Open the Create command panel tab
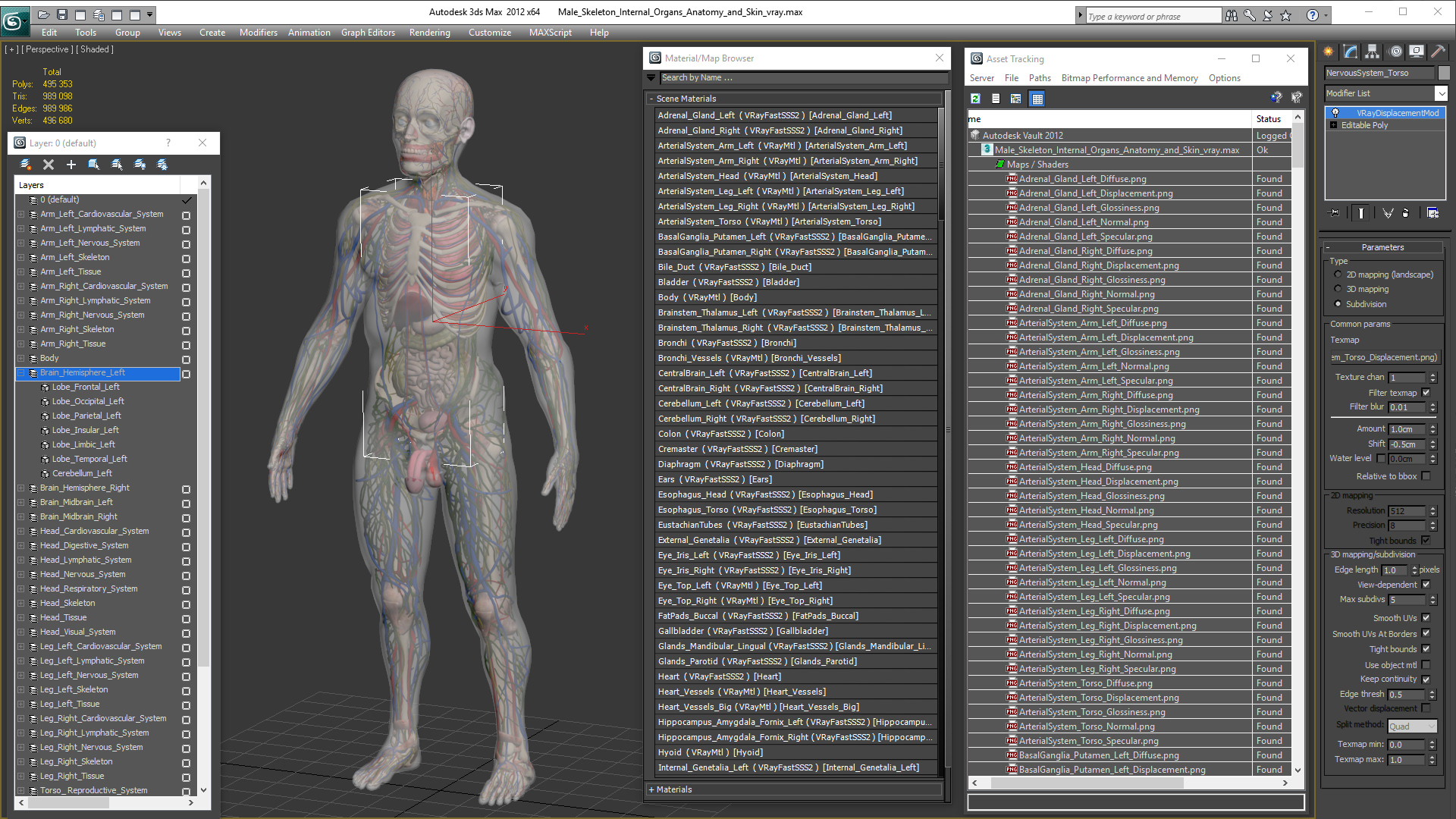 (x=1329, y=52)
